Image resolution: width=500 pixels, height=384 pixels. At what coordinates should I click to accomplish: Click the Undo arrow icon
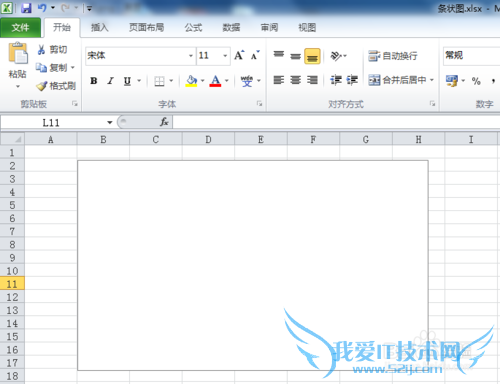pyautogui.click(x=42, y=7)
